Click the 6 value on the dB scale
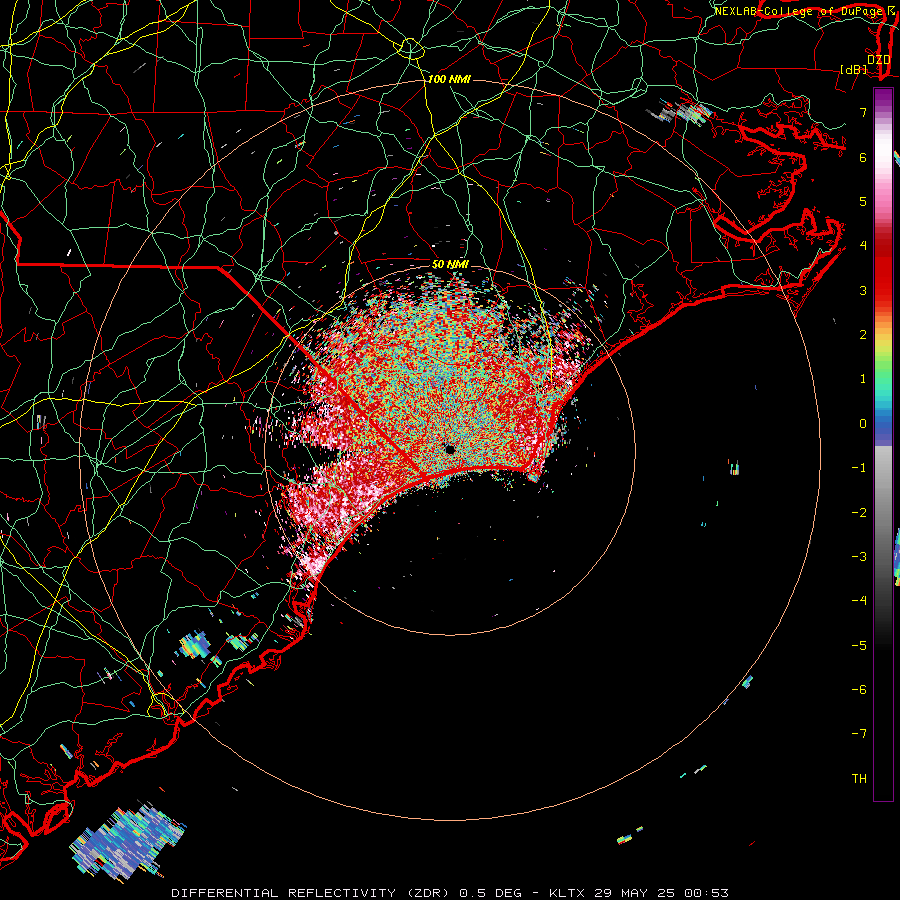The height and width of the screenshot is (900, 900). (863, 157)
